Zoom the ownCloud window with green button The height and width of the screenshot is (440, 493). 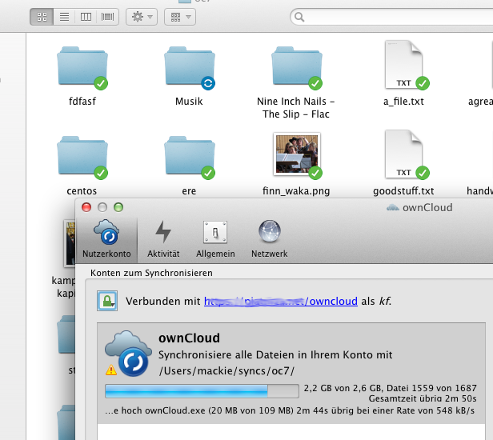pos(118,207)
